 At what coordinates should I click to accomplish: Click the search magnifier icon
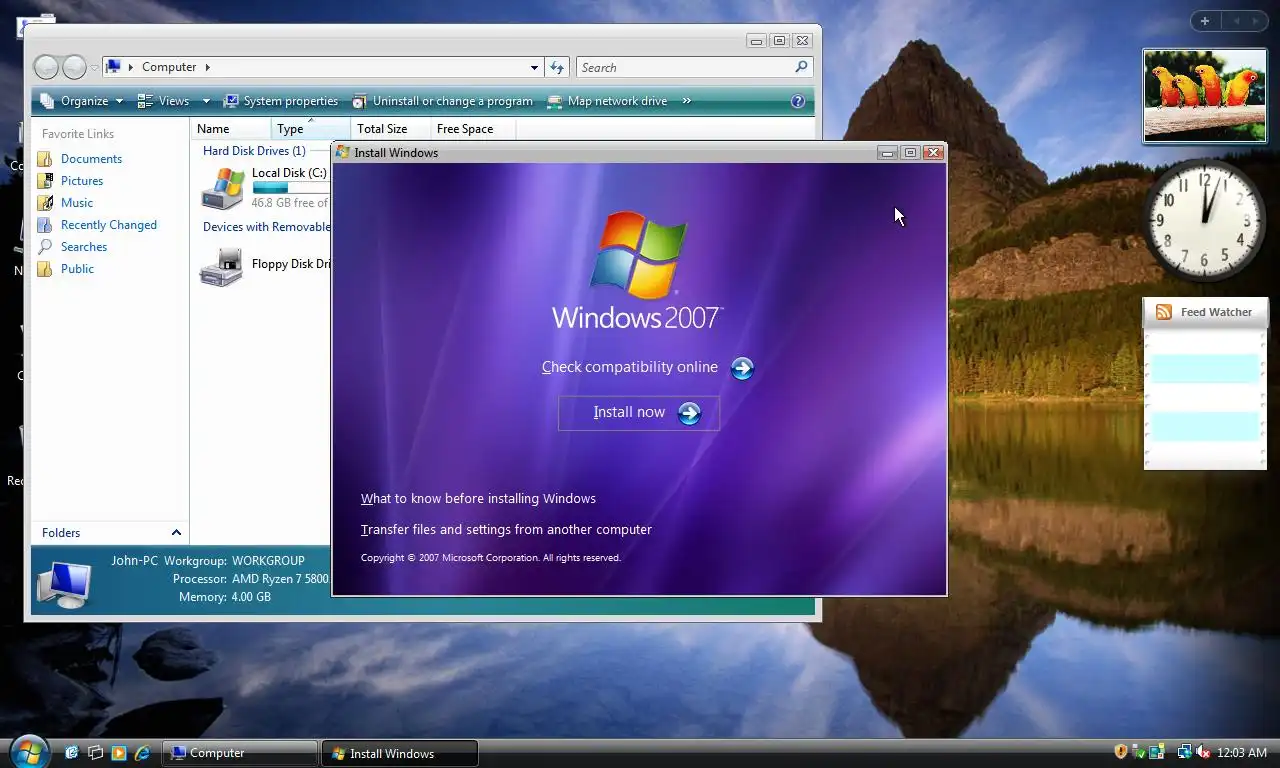[x=801, y=67]
